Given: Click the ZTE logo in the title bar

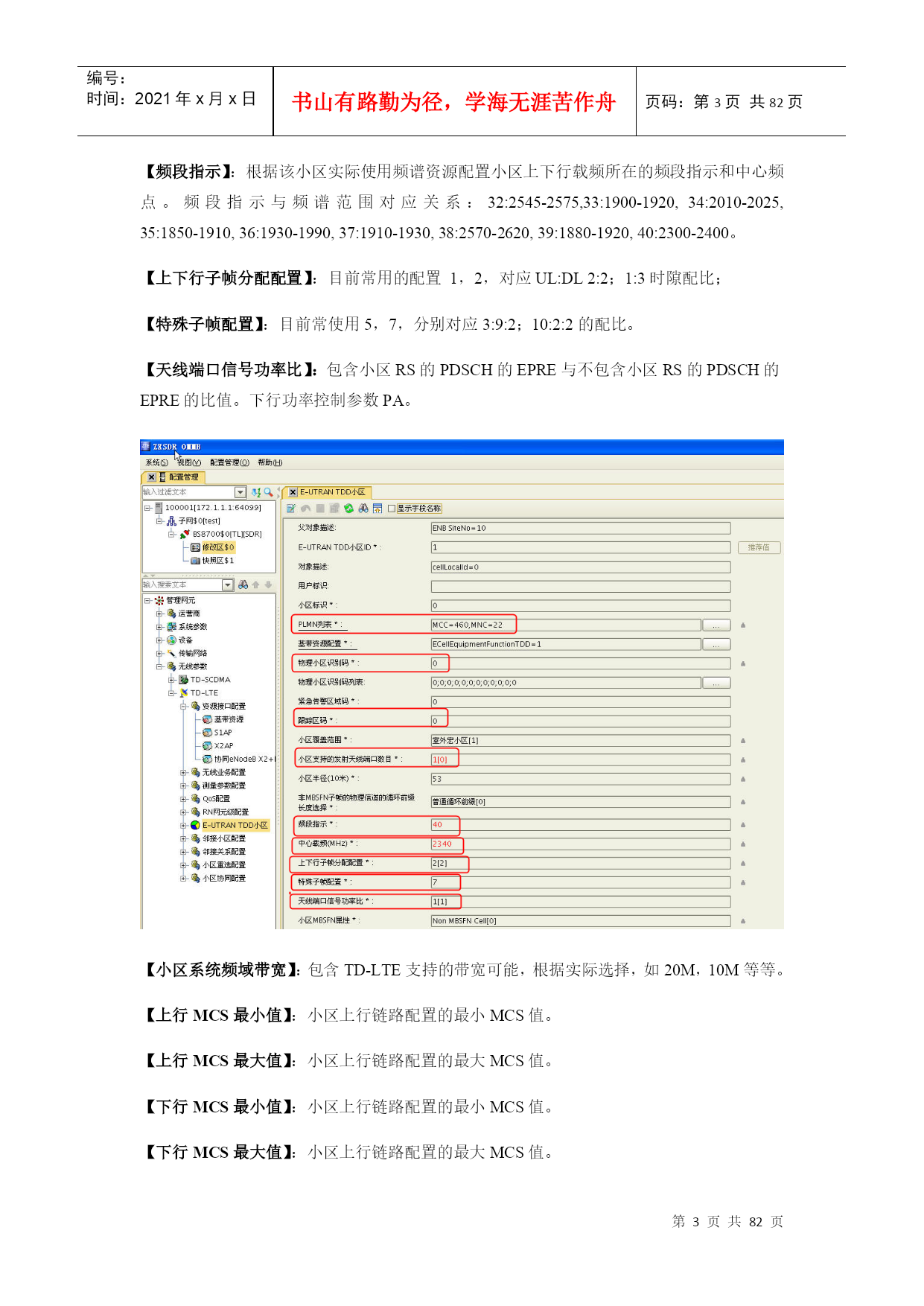Looking at the screenshot, I should point(145,447).
